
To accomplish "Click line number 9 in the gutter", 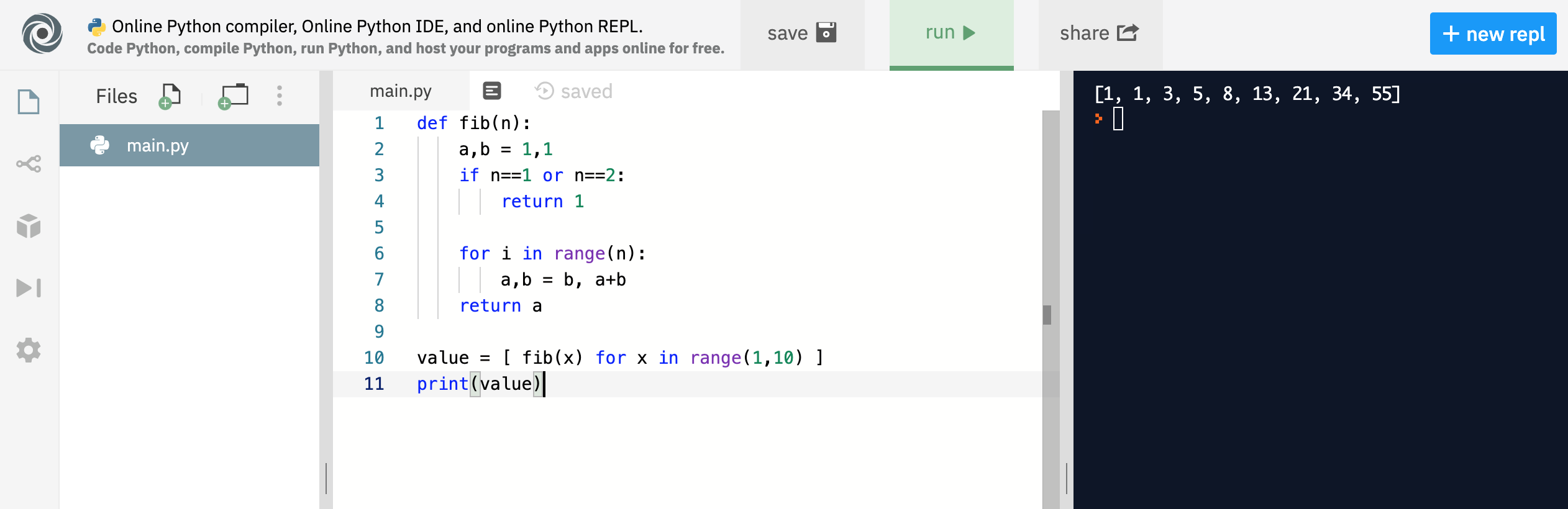I will coord(379,331).
